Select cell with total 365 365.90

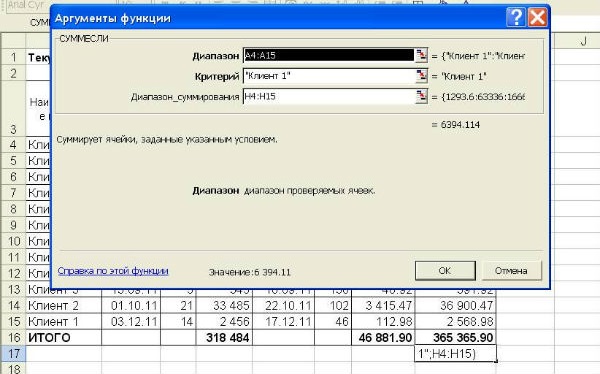coord(455,338)
